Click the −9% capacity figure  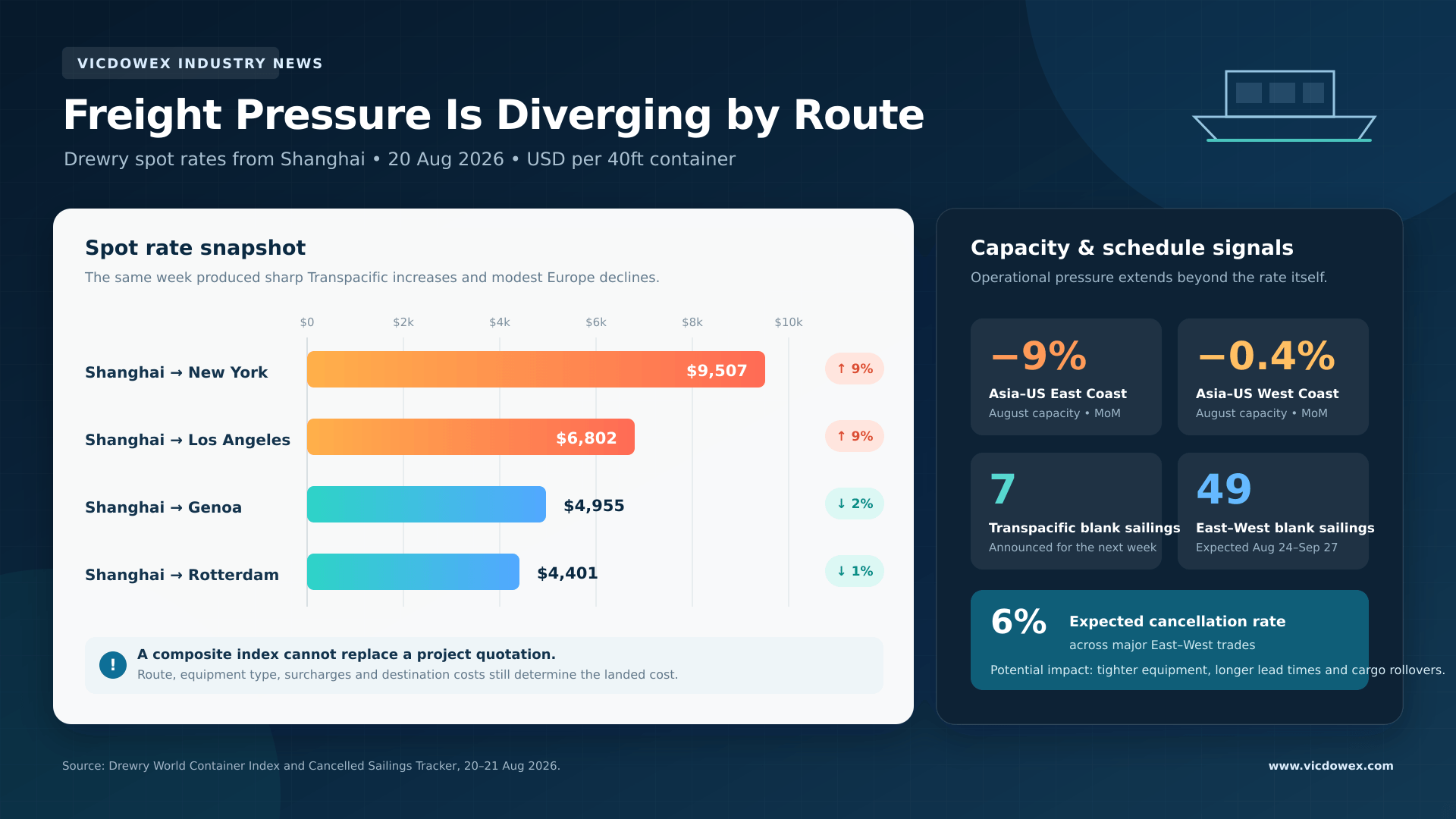1038,356
